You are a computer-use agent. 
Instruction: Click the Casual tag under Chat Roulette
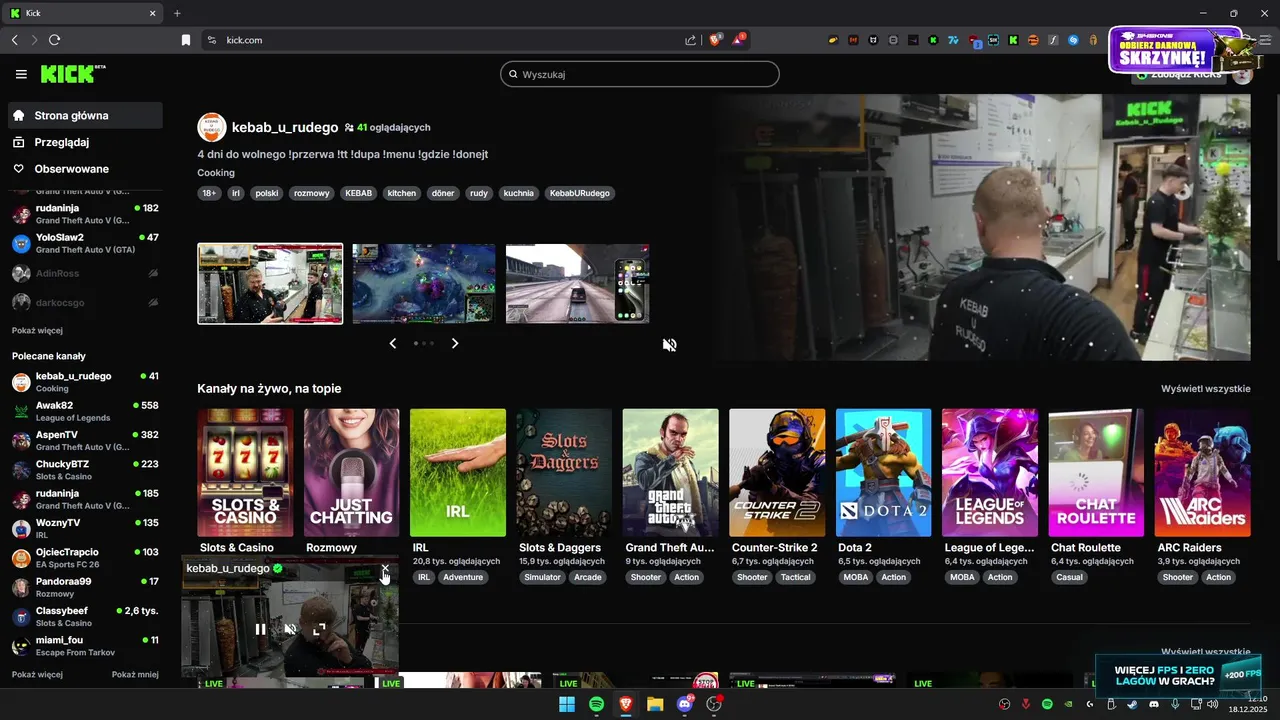click(x=1069, y=577)
